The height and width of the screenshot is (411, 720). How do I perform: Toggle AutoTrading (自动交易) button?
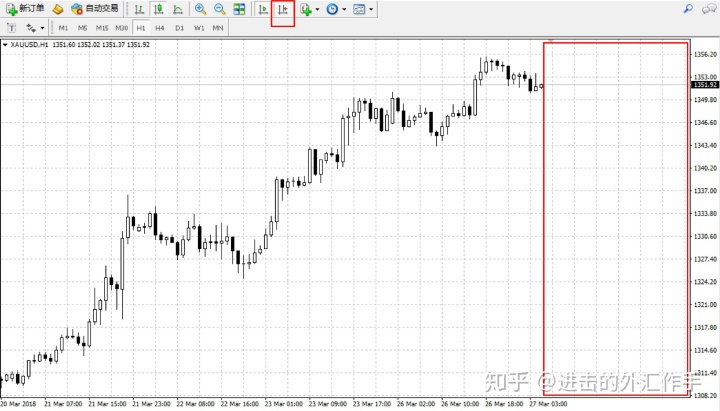click(x=95, y=9)
